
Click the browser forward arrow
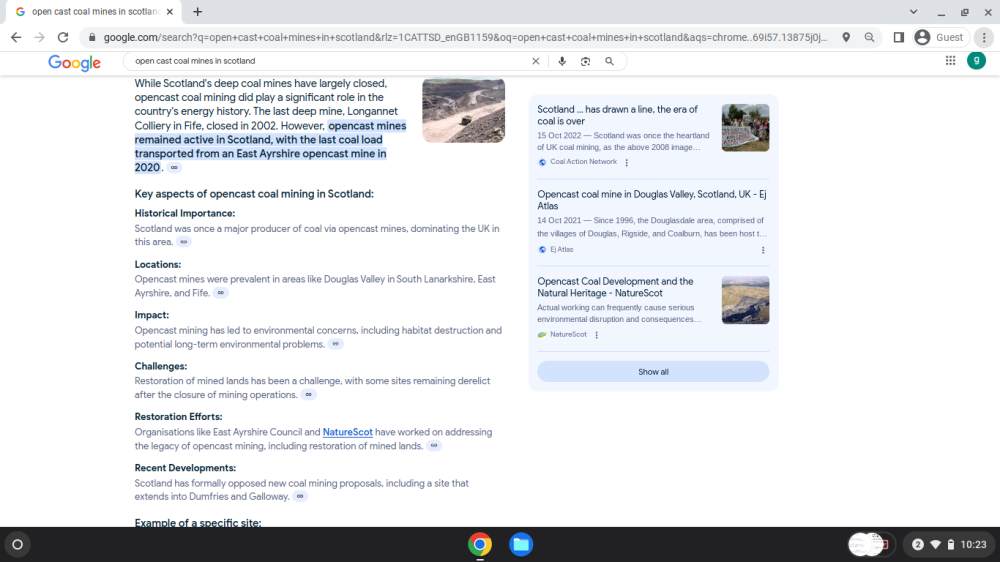[x=40, y=38]
